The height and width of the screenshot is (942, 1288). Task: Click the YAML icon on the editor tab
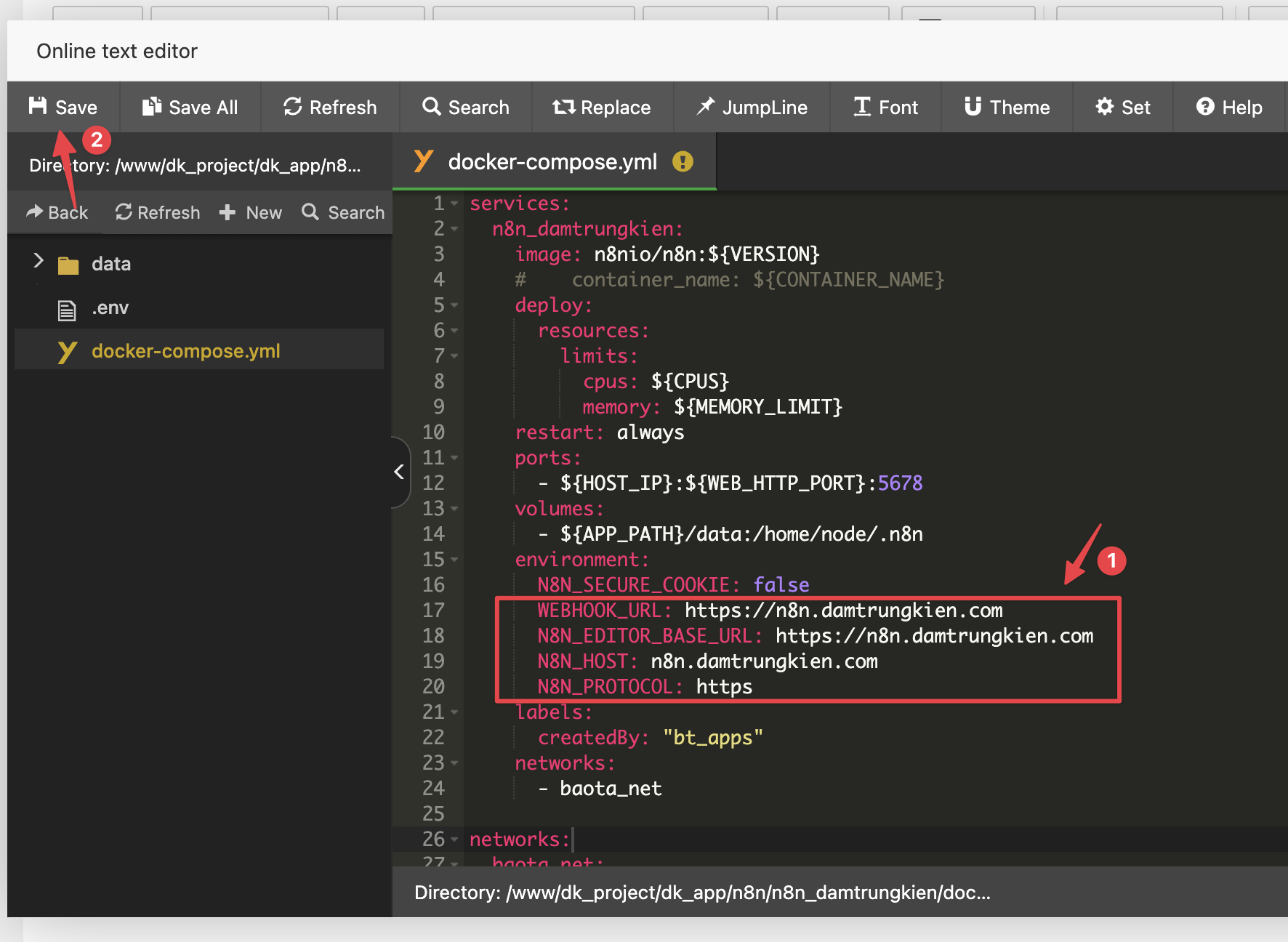[x=424, y=161]
